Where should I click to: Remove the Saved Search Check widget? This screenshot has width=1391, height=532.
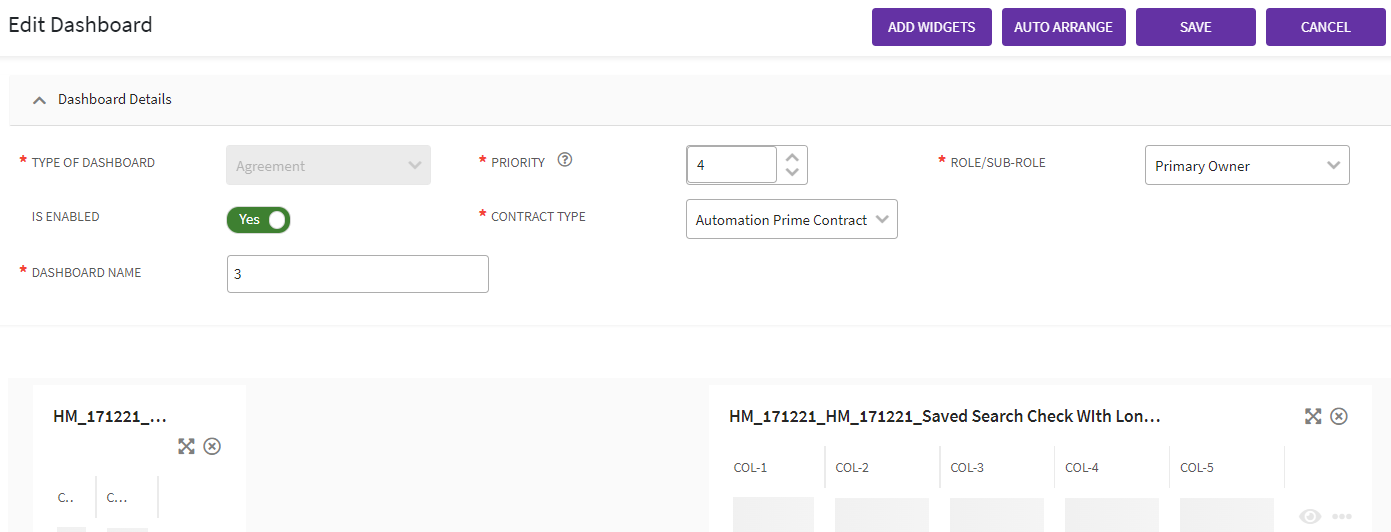1339,416
